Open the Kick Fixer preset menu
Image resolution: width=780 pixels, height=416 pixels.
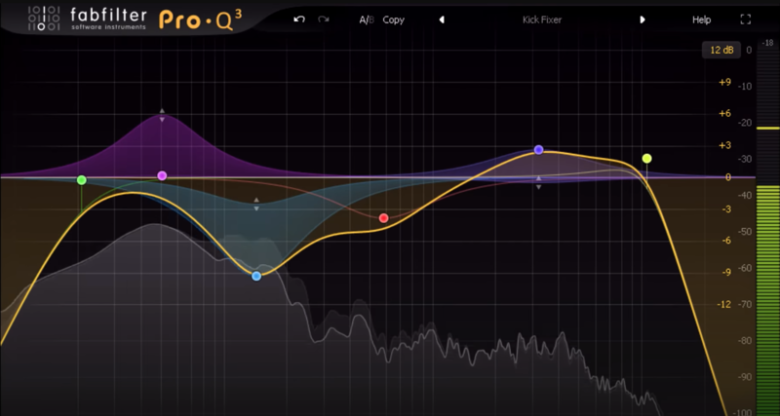point(542,20)
